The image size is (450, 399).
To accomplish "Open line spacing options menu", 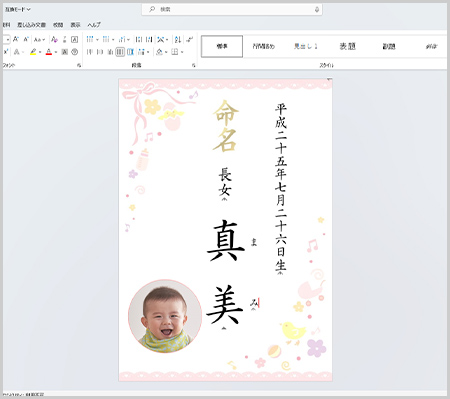I will 143,52.
